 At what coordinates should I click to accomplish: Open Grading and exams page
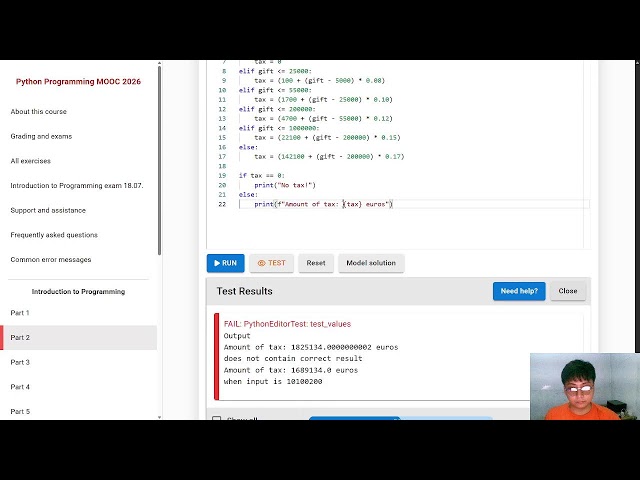click(41, 136)
